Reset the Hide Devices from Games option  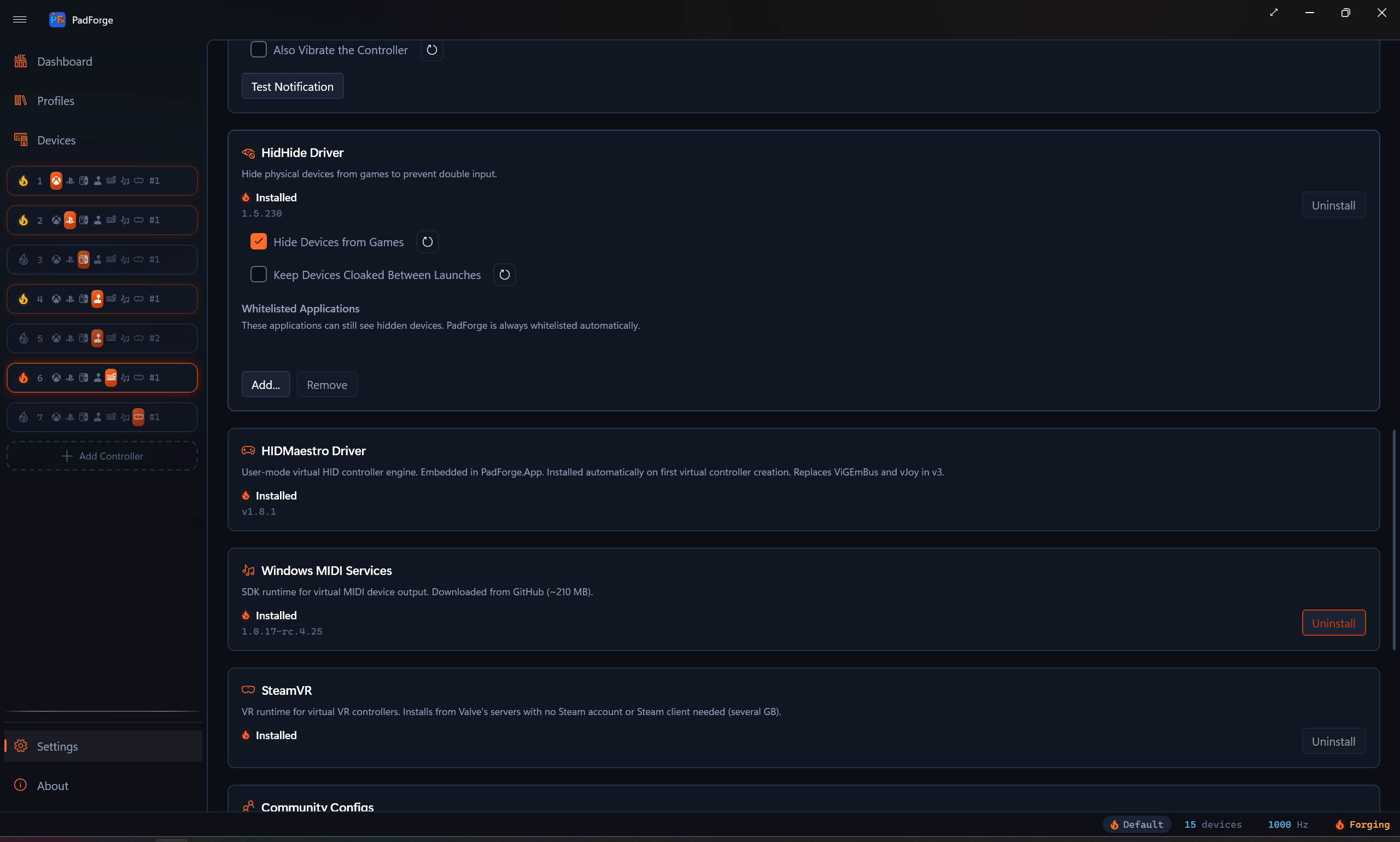click(x=428, y=242)
